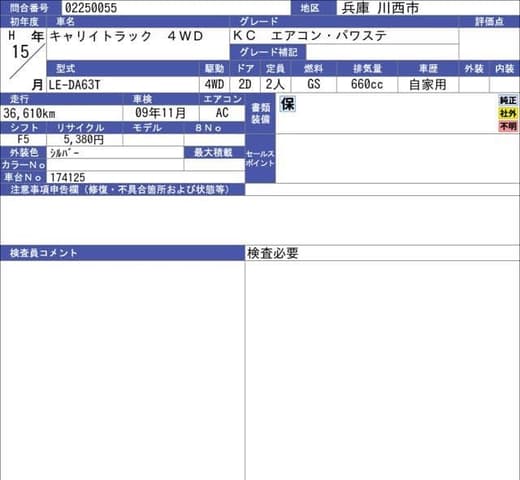Click the 車台No label
The width and height of the screenshot is (520, 480).
point(23,177)
